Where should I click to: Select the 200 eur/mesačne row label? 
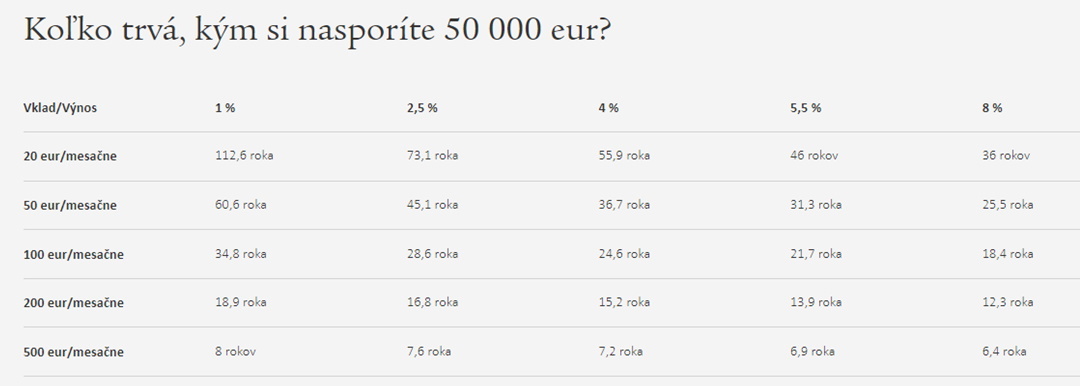tap(74, 303)
